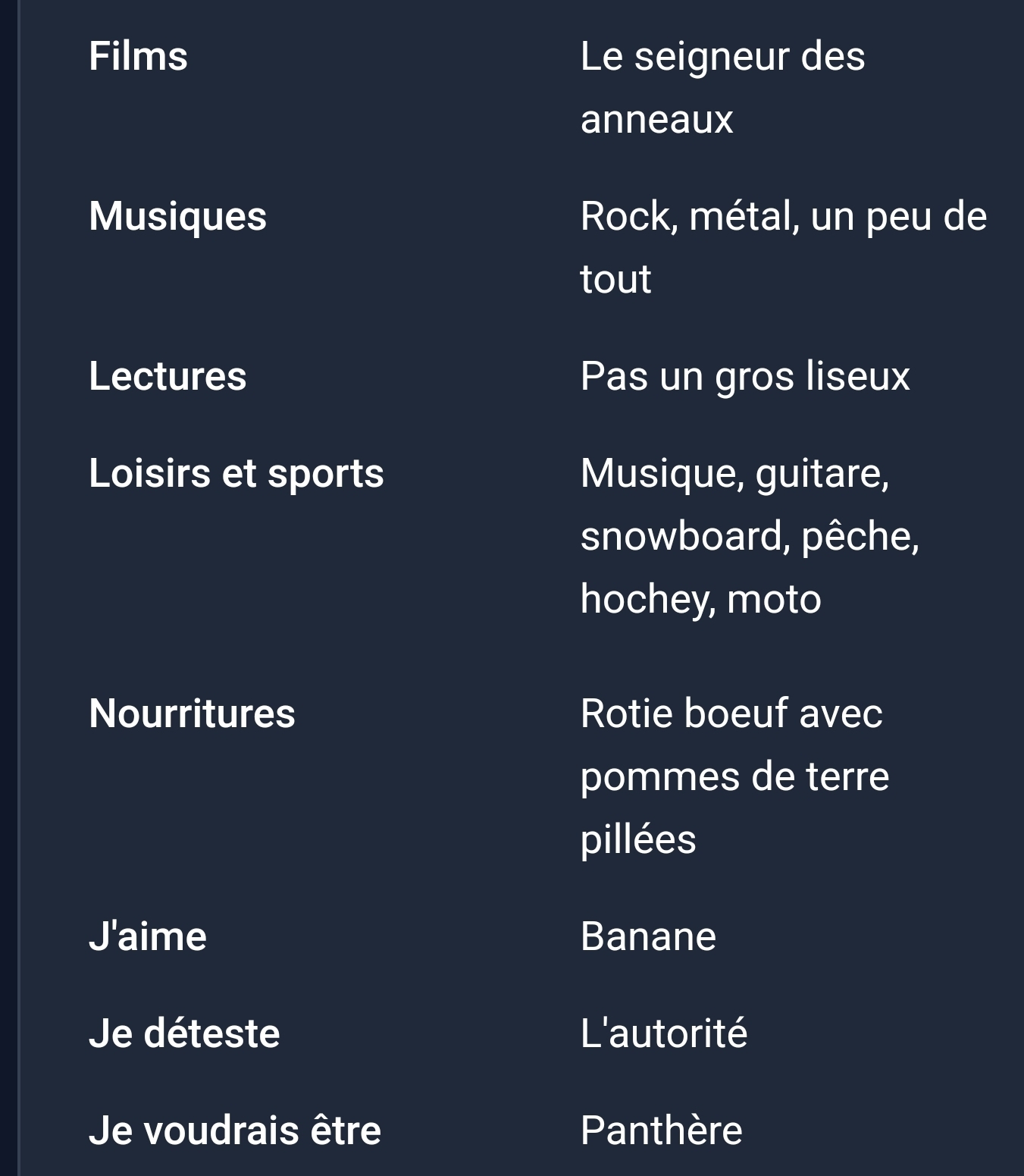Click the 'Je voudrais être' label

[x=234, y=1131]
